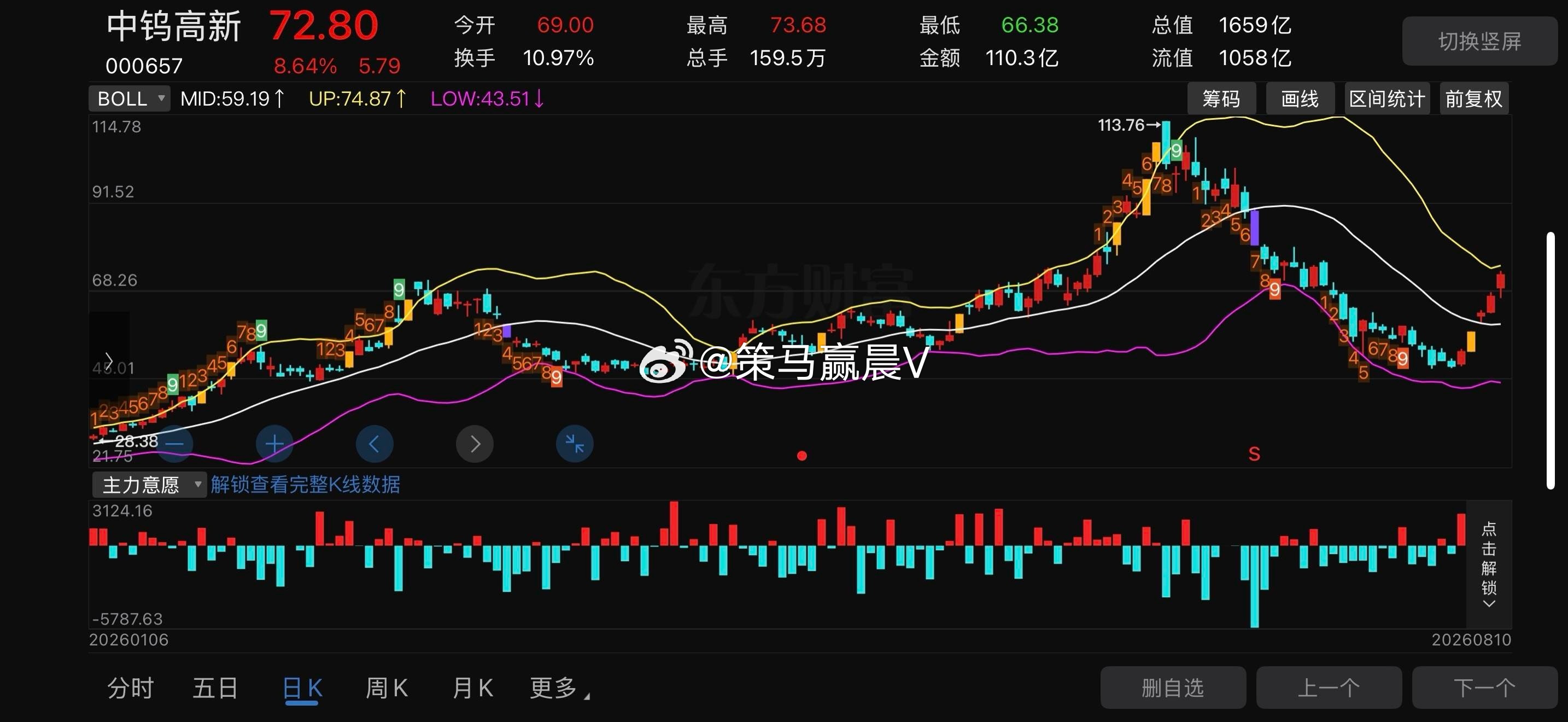Viewport: 1568px width, 722px height.
Task: Tap the 113.76 high price label
Action: click(x=1121, y=125)
